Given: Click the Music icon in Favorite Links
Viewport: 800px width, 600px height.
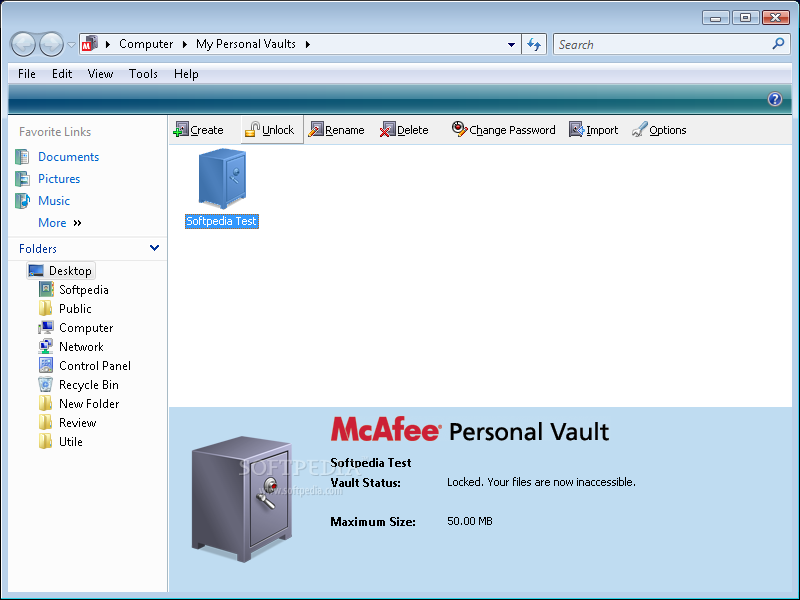Looking at the screenshot, I should 22,201.
